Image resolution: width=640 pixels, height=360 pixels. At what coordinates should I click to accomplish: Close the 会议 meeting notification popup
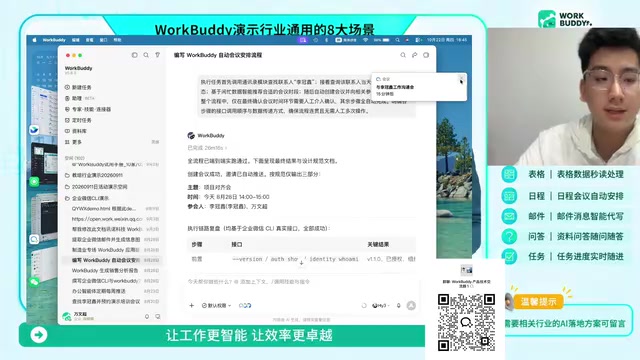coord(461,78)
